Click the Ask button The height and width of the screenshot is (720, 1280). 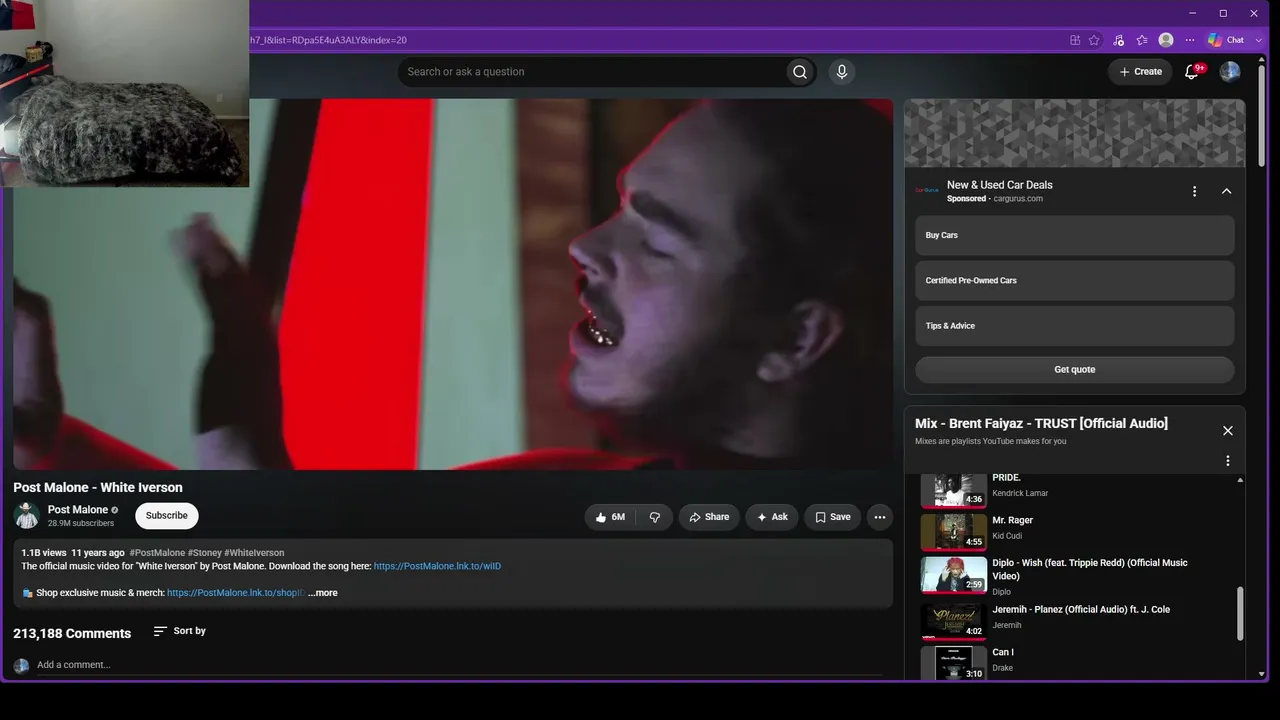pyautogui.click(x=771, y=517)
